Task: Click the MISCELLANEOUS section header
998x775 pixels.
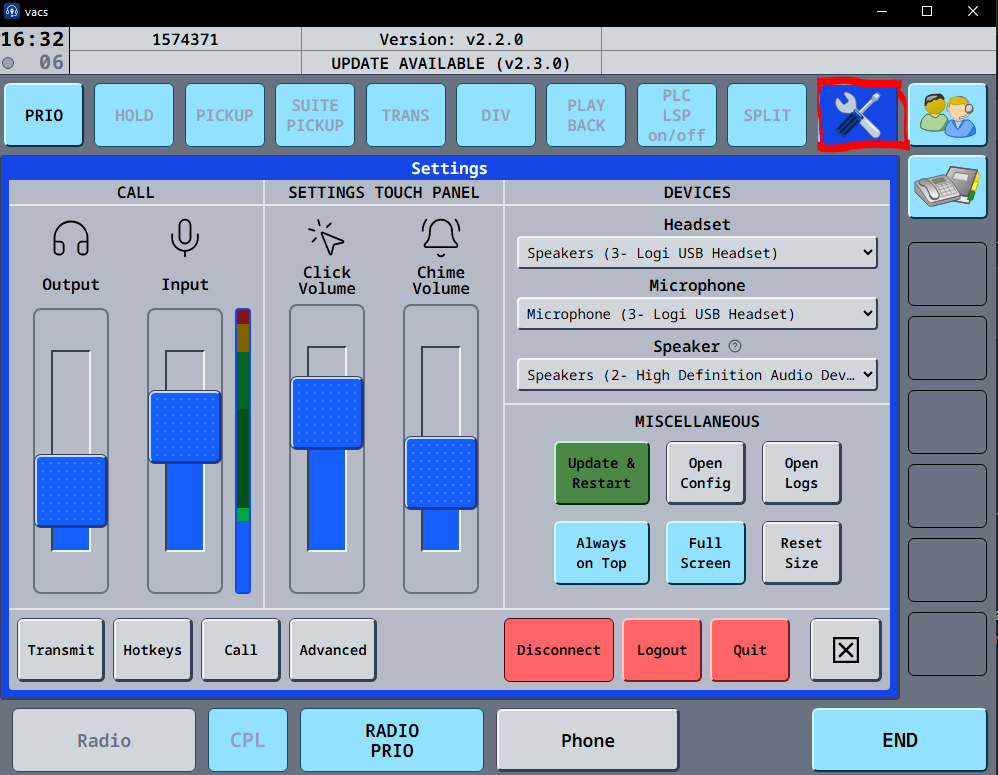Action: [x=697, y=421]
